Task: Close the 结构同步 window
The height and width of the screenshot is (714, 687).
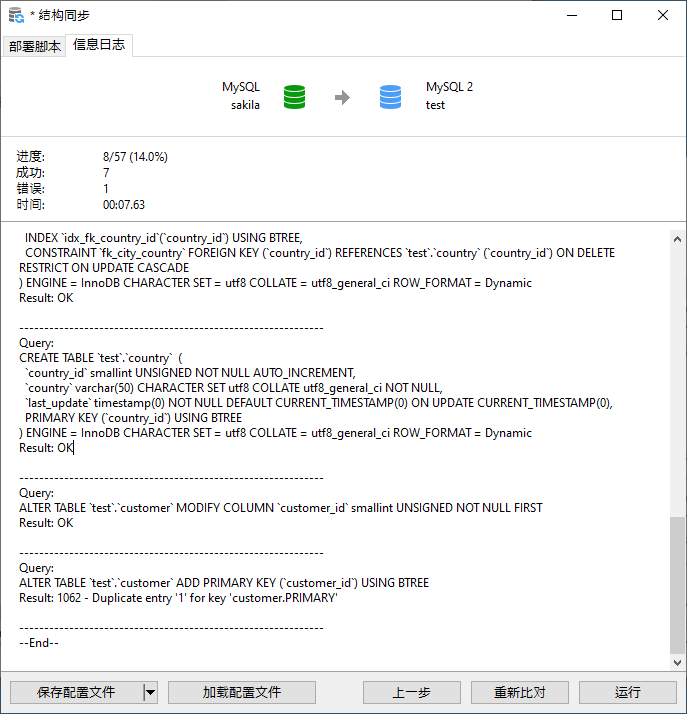Action: [x=663, y=15]
